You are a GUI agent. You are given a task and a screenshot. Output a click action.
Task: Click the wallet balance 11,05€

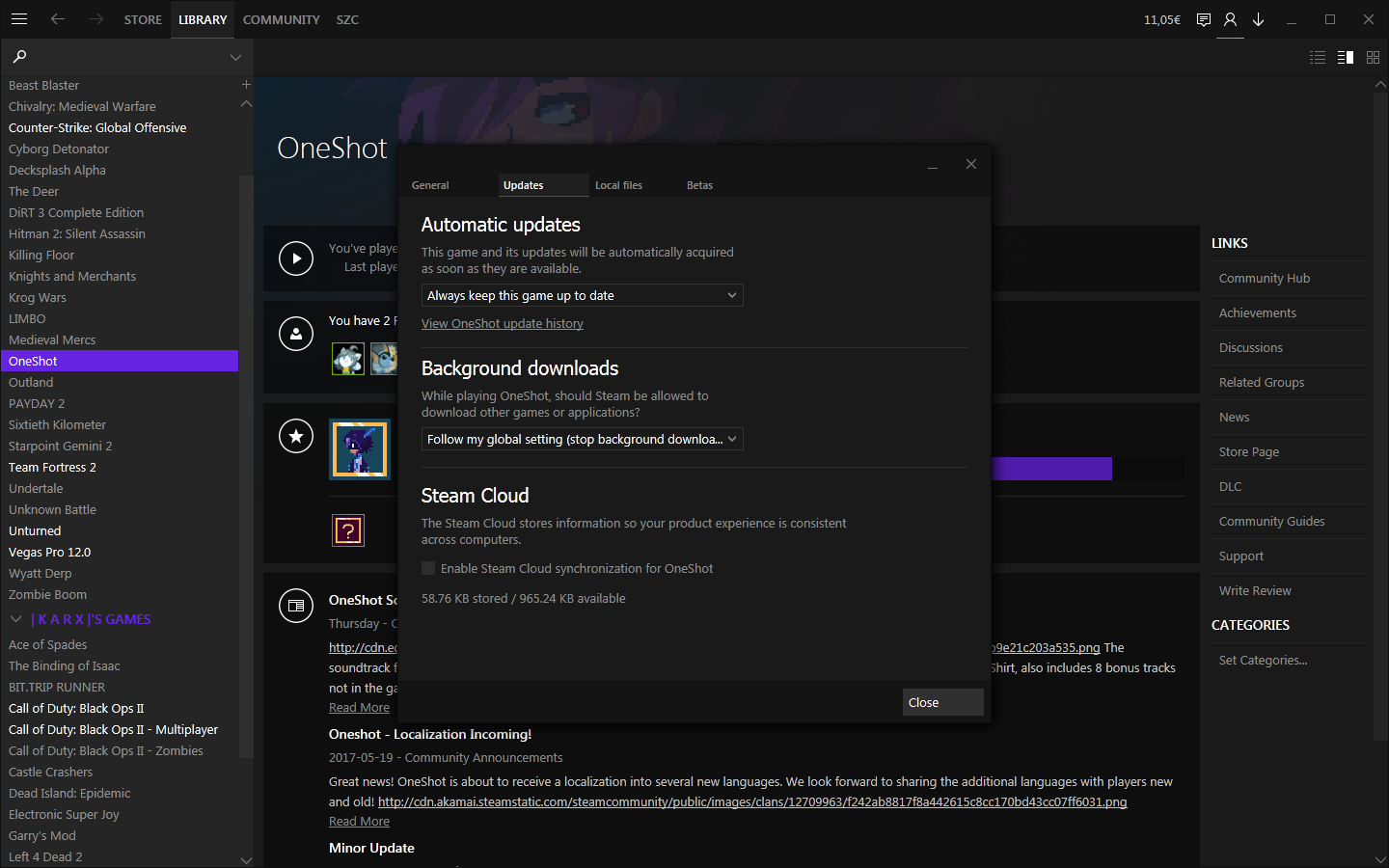(1162, 19)
